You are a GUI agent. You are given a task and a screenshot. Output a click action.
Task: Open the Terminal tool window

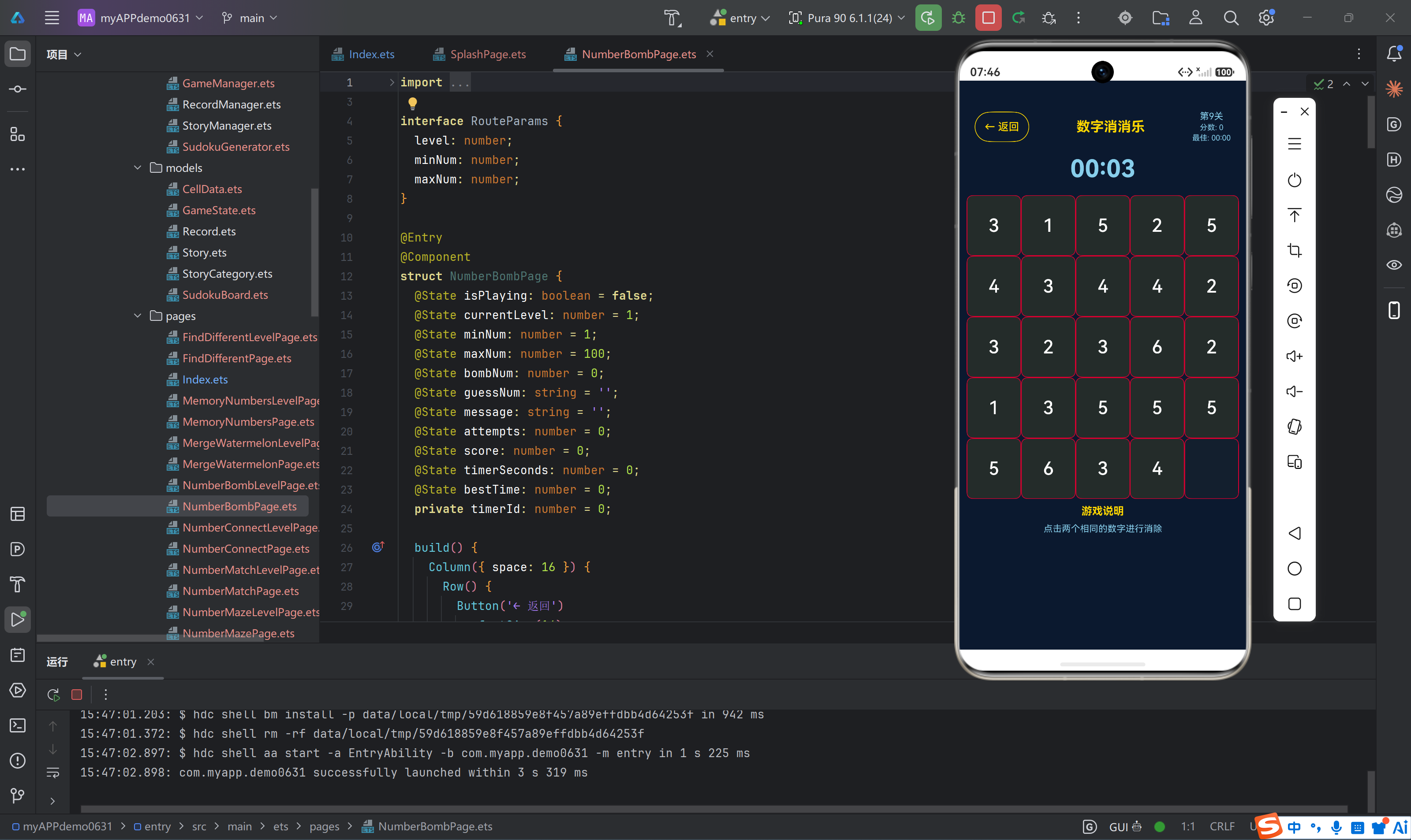click(18, 725)
